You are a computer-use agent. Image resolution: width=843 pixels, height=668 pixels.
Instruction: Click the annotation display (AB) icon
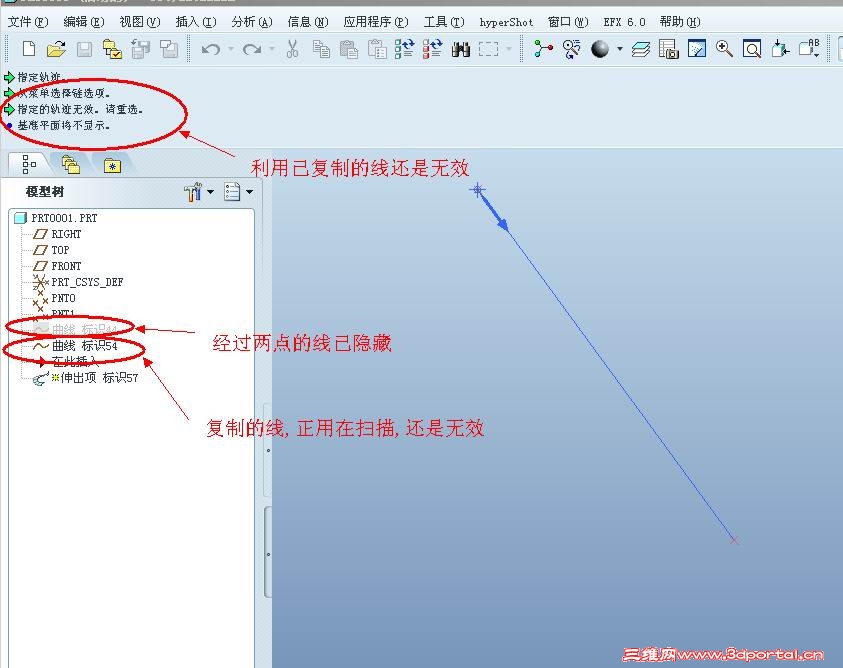coord(808,46)
